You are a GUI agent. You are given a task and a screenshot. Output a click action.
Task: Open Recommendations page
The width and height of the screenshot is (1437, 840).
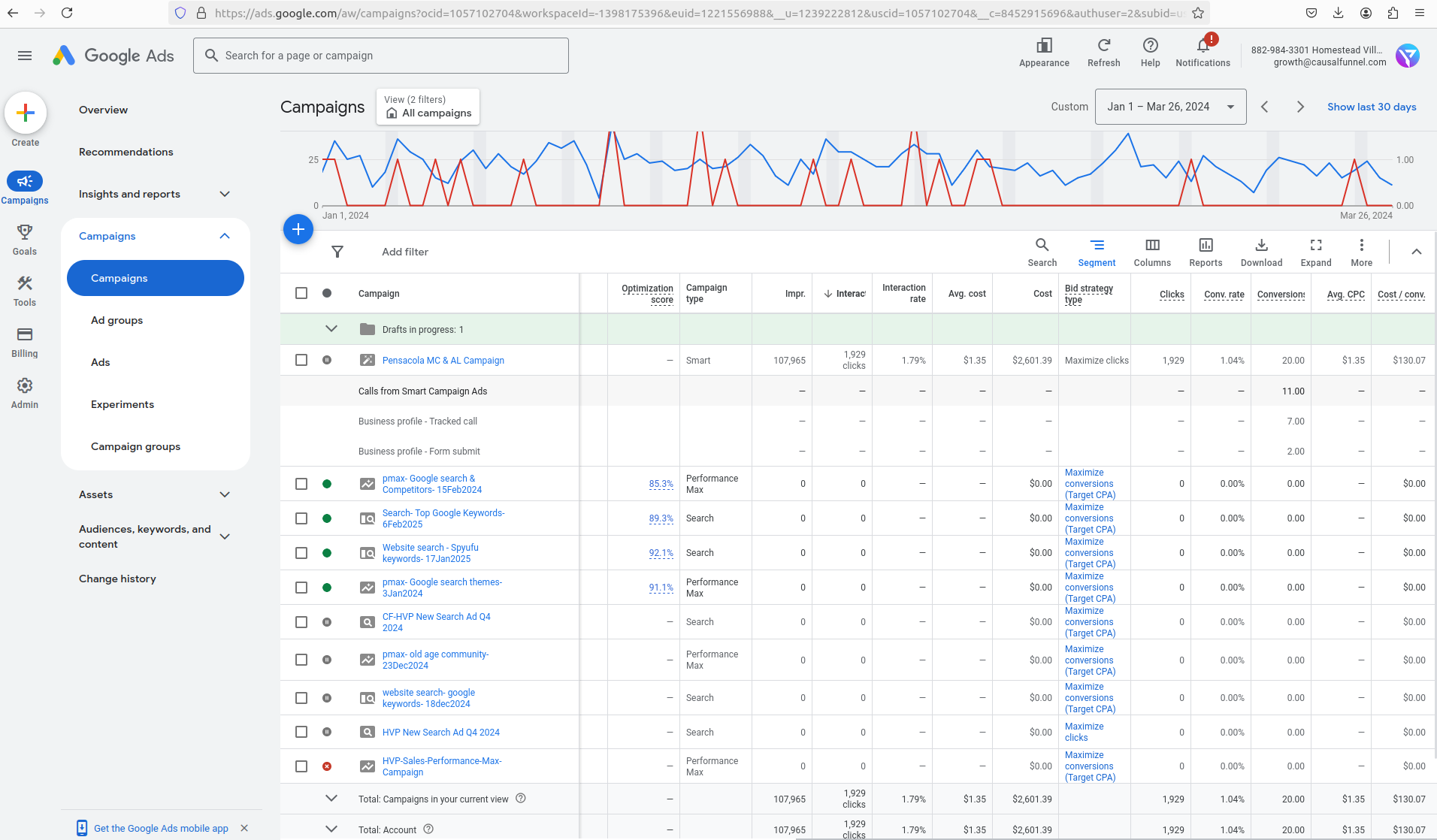pos(126,152)
